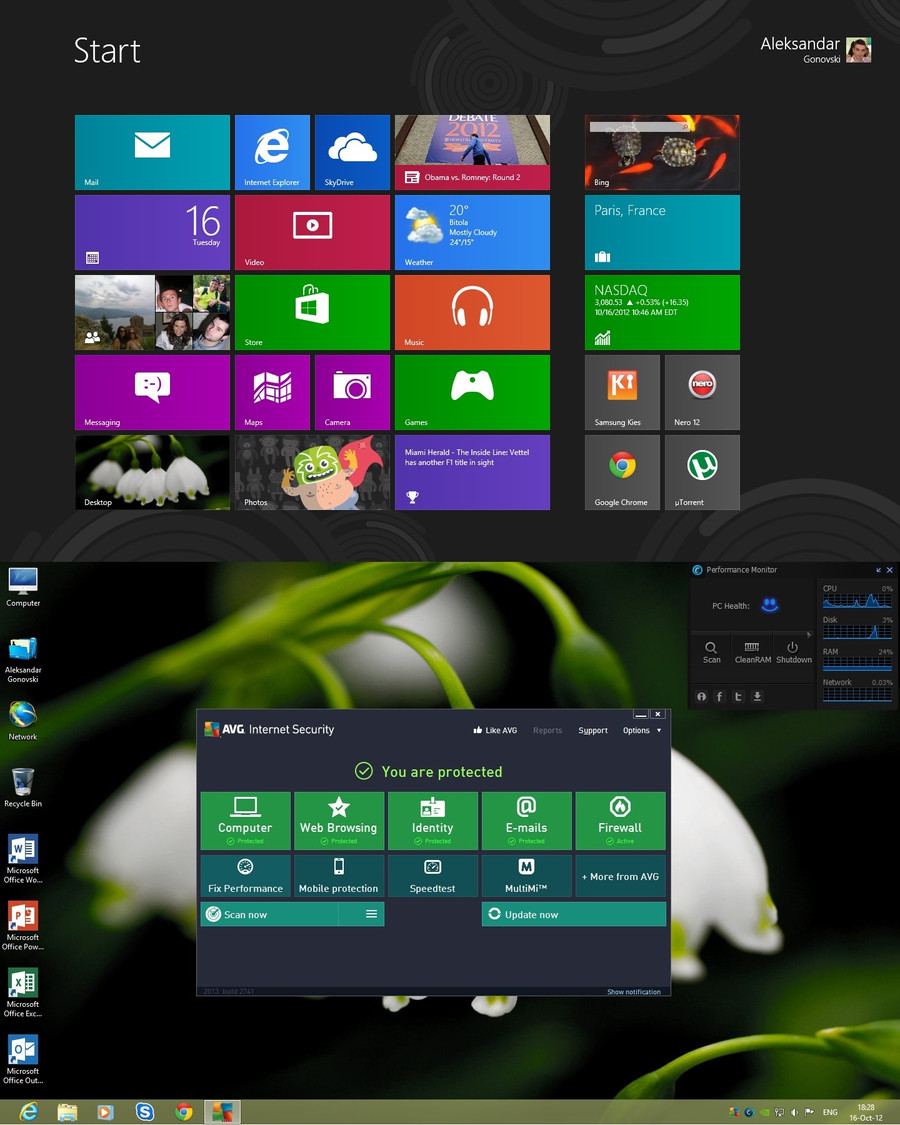Open AVG Computer protection tile
Viewport: 900px width, 1125px height.
click(x=245, y=821)
